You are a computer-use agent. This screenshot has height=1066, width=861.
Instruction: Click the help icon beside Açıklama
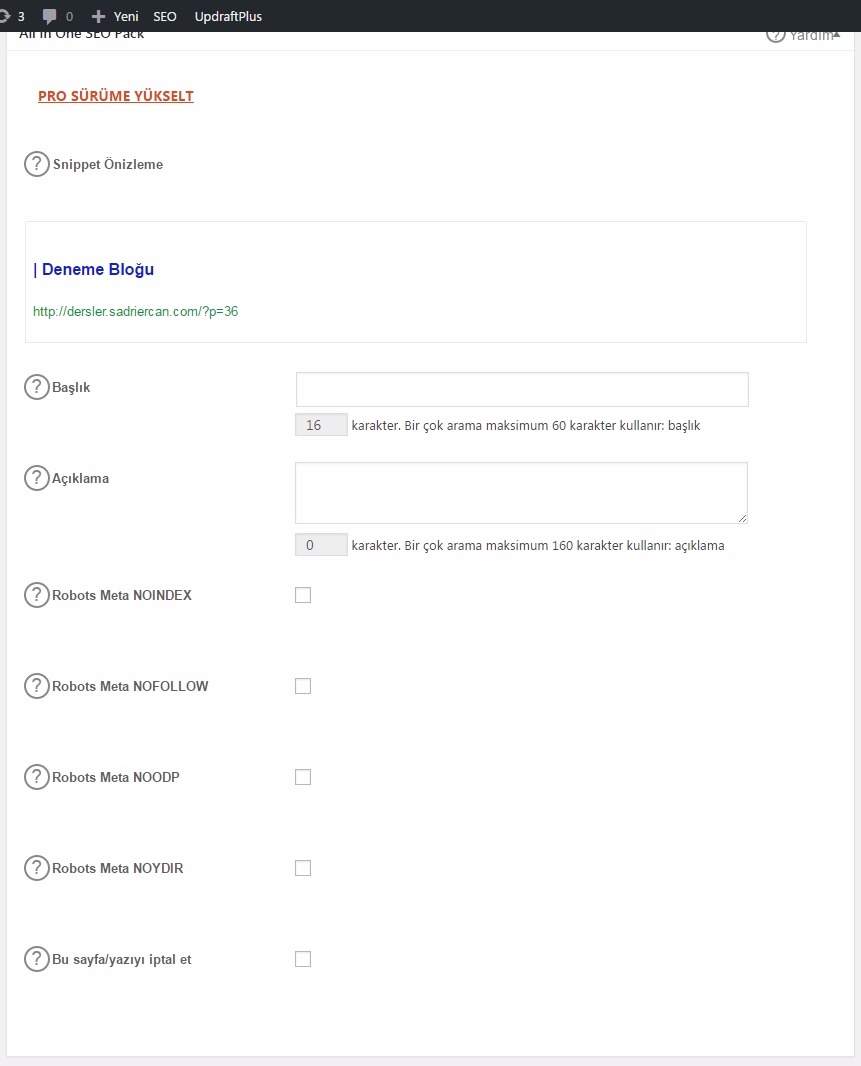pos(37,478)
